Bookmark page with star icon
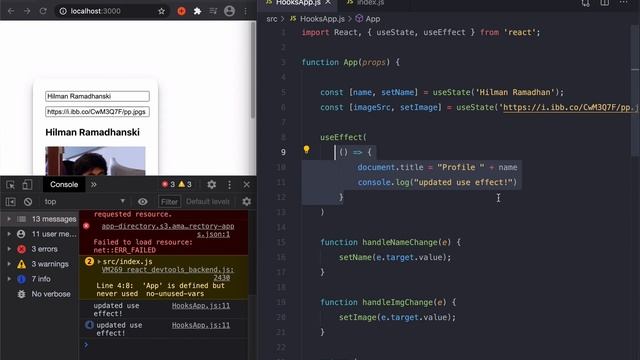640x360 pixels. 162,11
